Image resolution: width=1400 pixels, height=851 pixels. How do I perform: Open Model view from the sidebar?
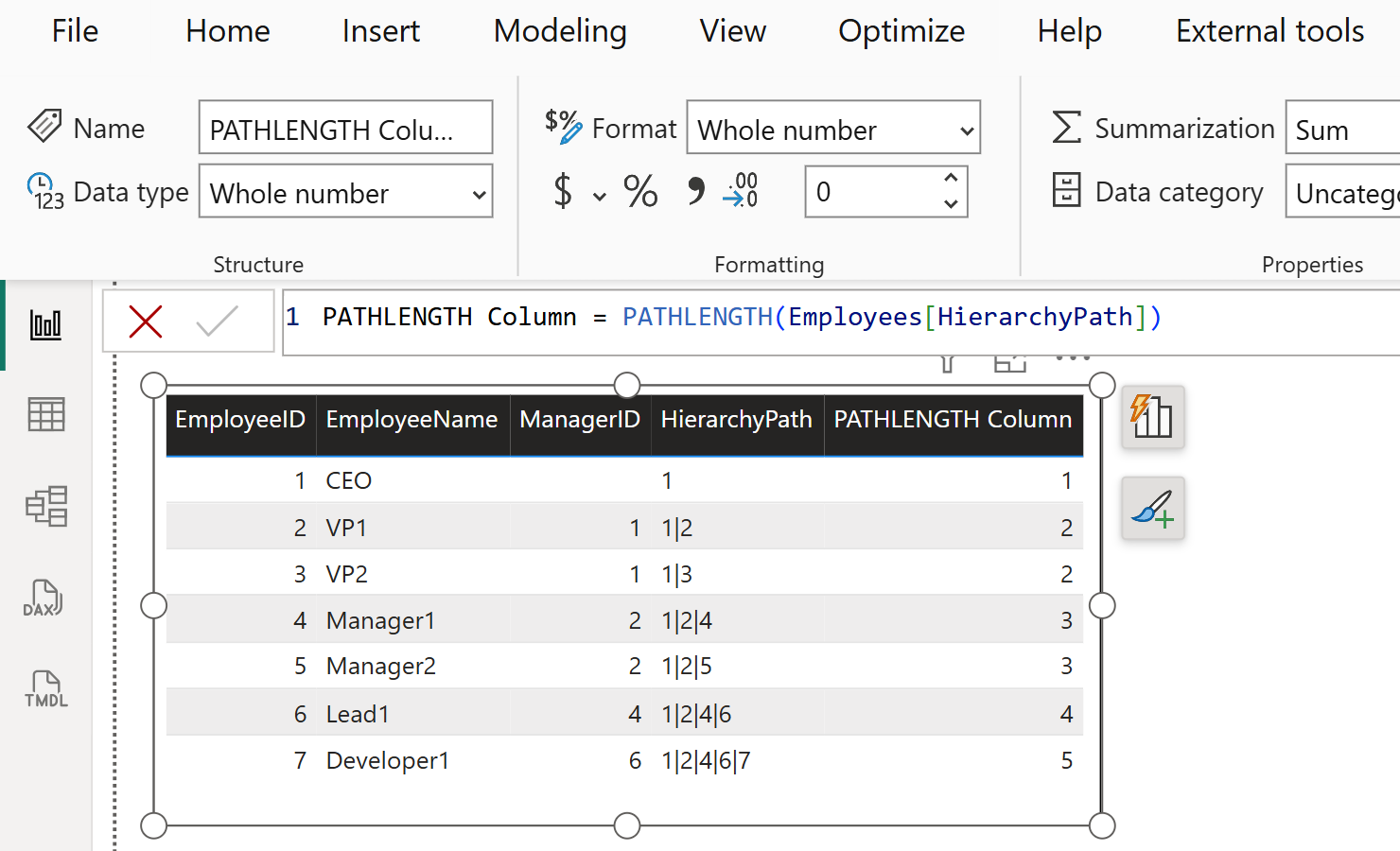click(x=45, y=507)
